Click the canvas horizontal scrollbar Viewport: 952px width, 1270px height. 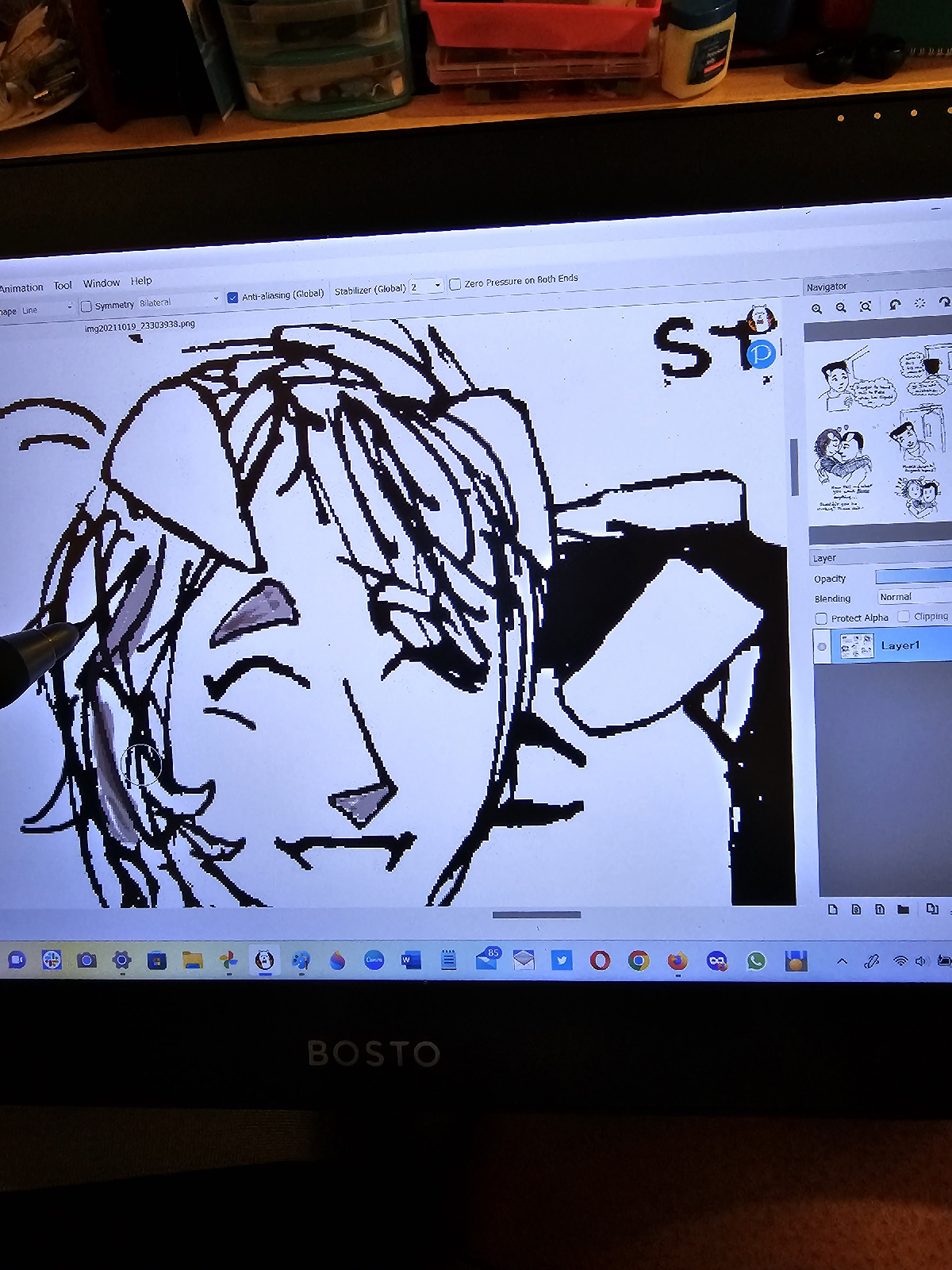(536, 914)
